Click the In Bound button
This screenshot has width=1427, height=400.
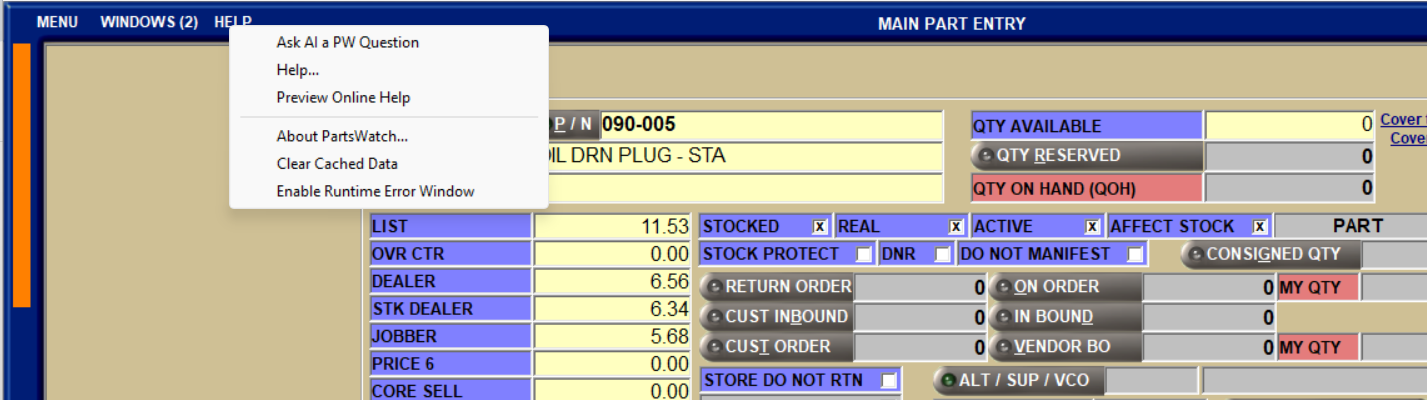coord(1065,317)
